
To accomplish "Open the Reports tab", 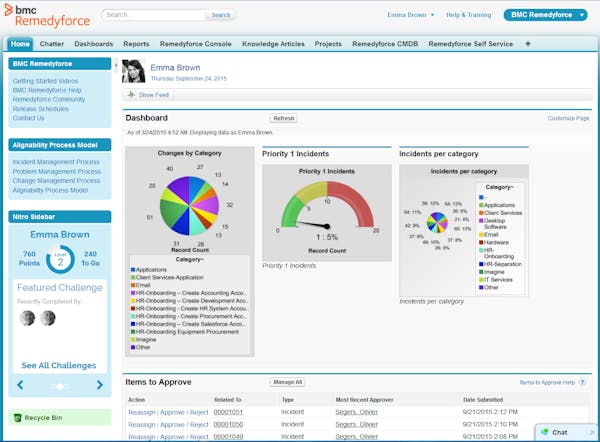I will pos(136,44).
